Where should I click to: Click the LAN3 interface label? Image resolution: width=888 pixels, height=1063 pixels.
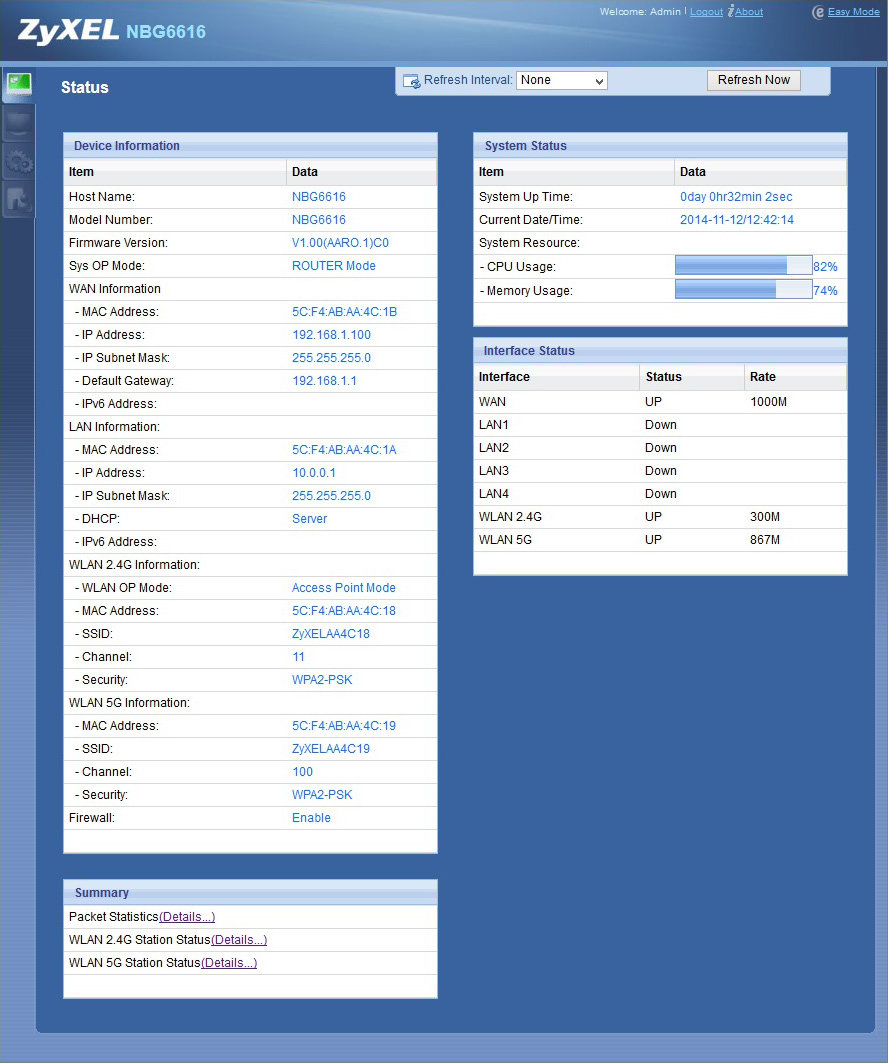[x=493, y=470]
